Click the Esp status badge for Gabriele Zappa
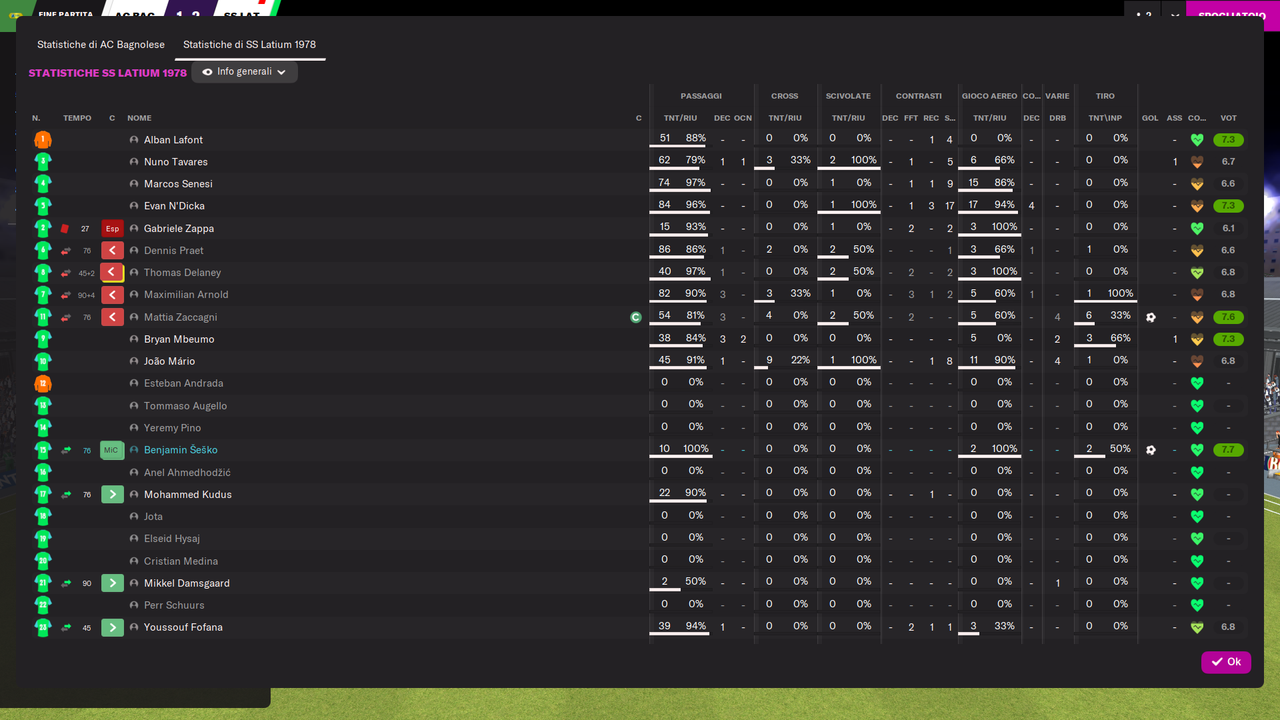1280x720 pixels. tap(112, 229)
